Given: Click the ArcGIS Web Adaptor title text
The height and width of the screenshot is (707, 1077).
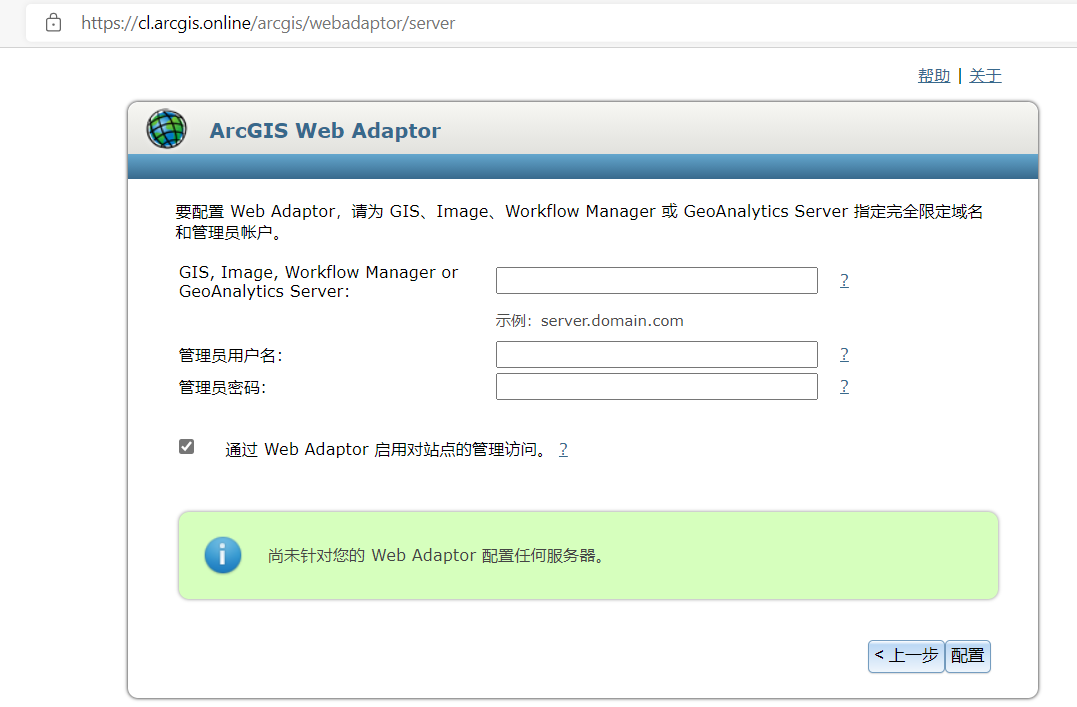Looking at the screenshot, I should pyautogui.click(x=325, y=130).
